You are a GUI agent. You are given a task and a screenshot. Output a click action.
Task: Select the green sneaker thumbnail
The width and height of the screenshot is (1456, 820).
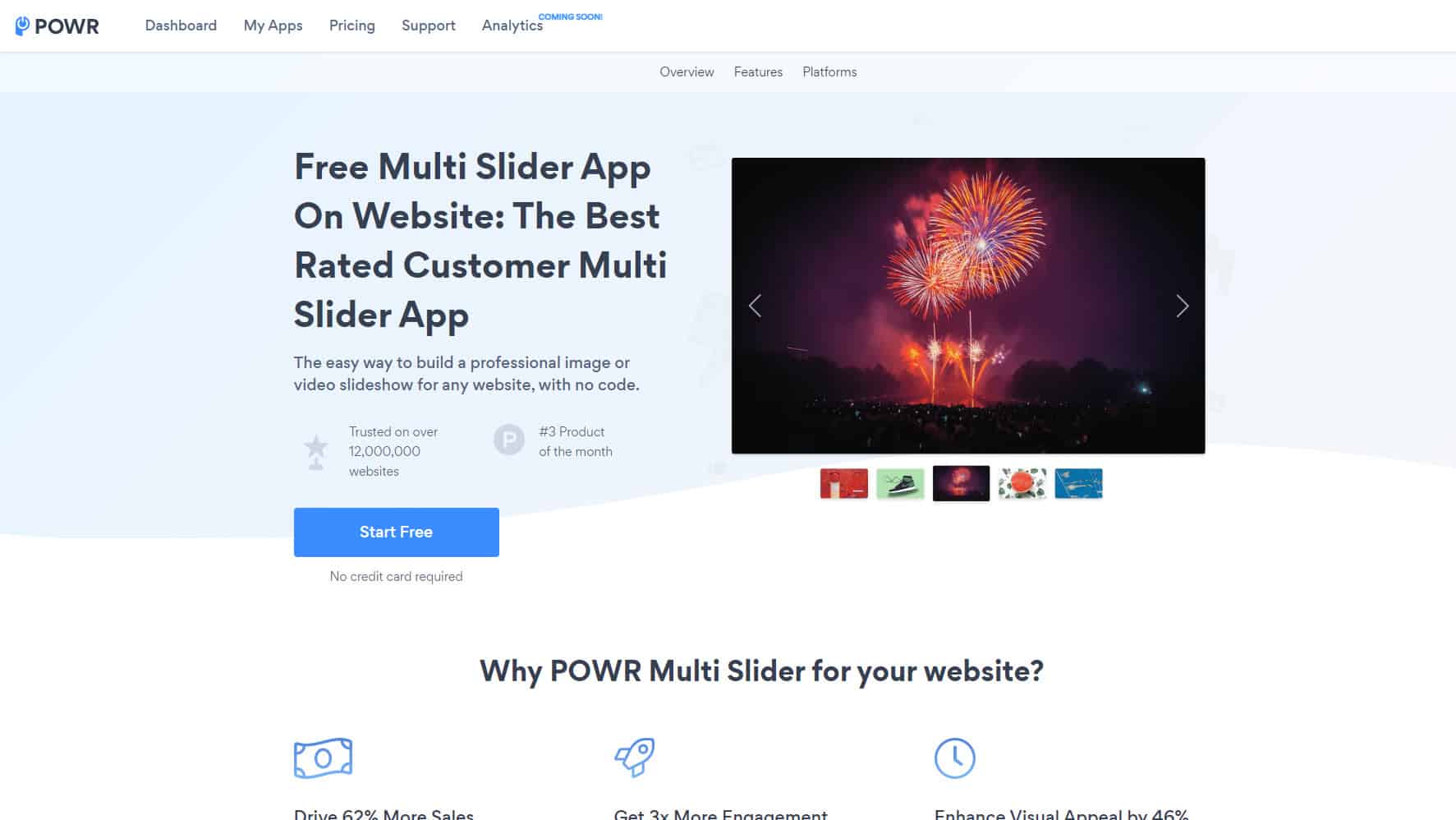tap(900, 484)
